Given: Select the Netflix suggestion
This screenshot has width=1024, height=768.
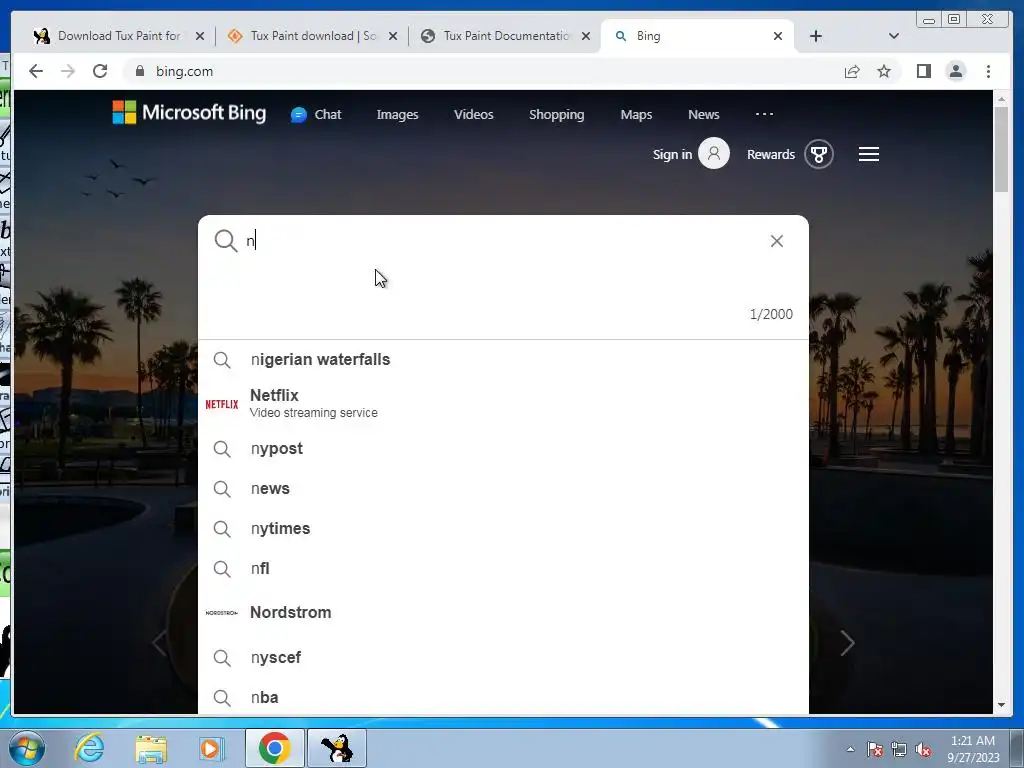Looking at the screenshot, I should click(x=503, y=403).
